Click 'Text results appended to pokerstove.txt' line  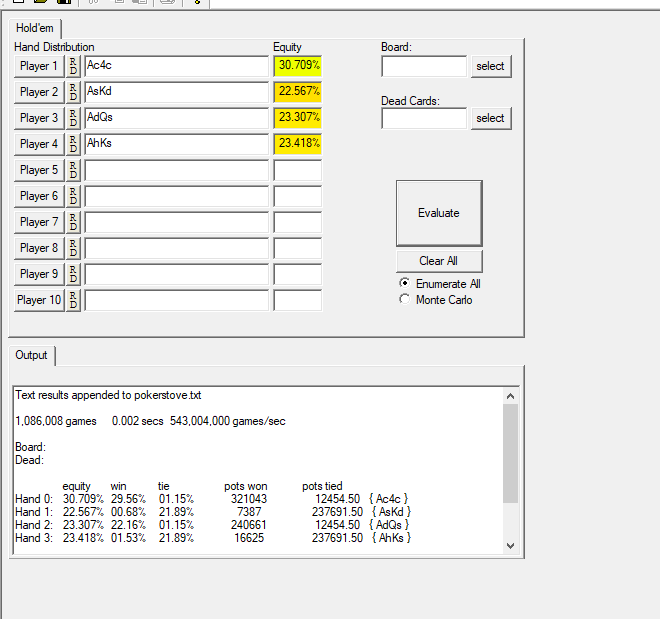108,395
